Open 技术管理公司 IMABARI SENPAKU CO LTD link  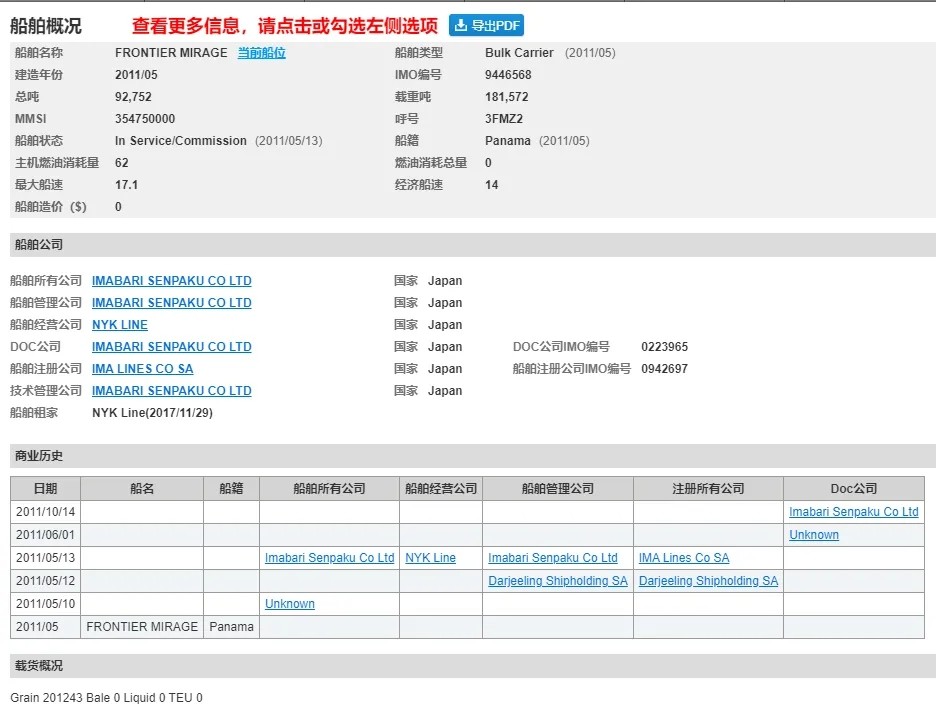pos(171,391)
